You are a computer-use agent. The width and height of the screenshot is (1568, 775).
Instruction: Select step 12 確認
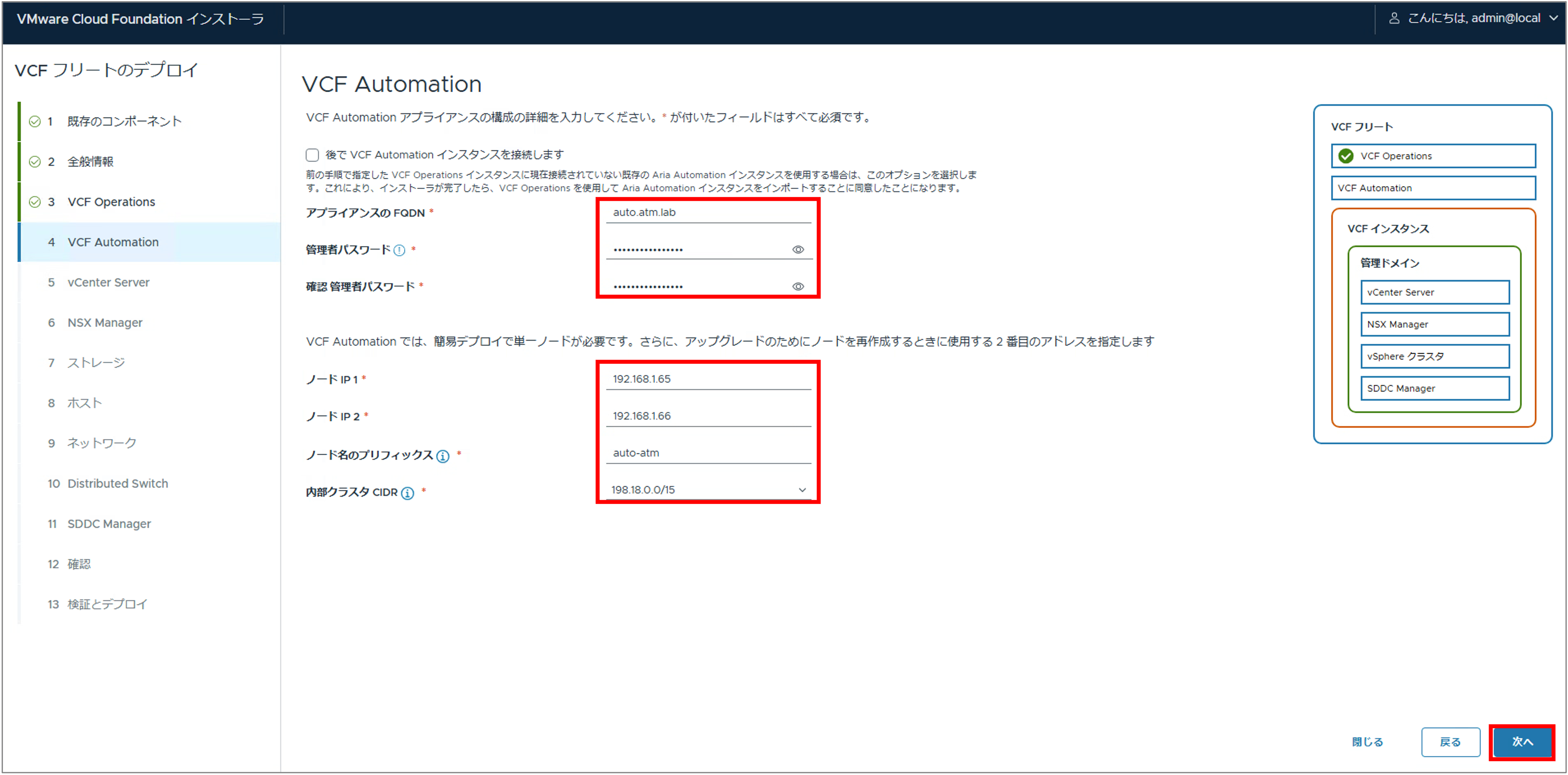point(150,564)
